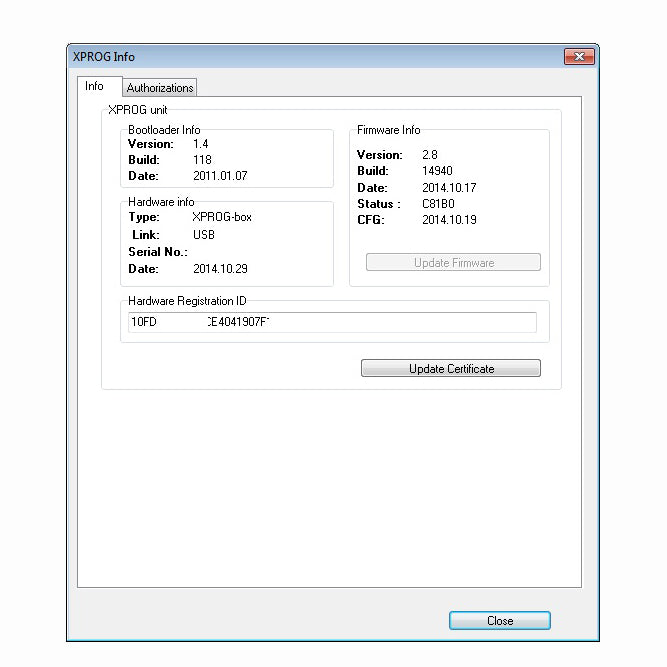Click the Serial No. label
Screen dimensions: 667x667
pos(157,252)
